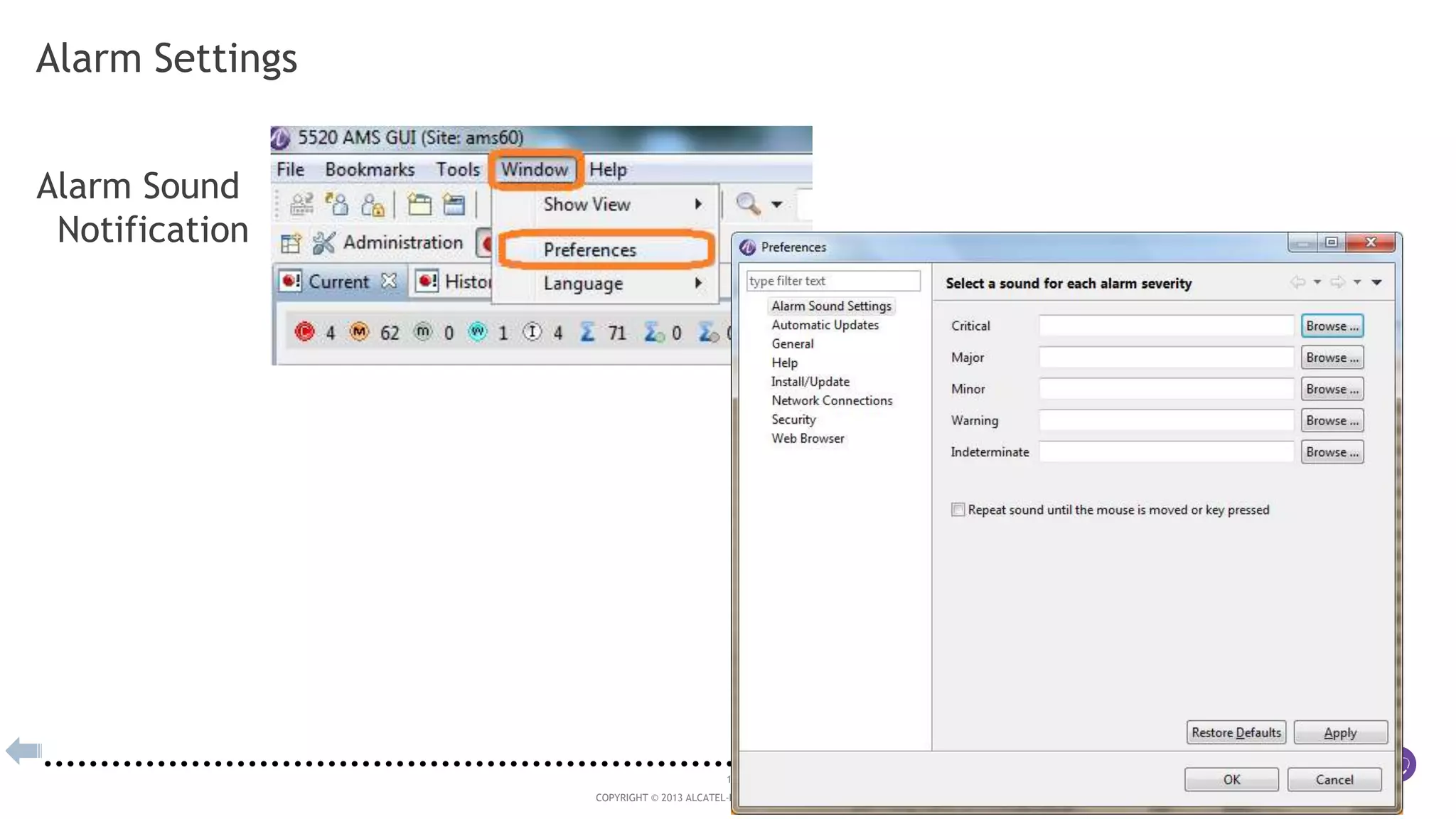This screenshot has width=1456, height=819.
Task: Expand the search icon dropdown arrow
Action: tap(777, 205)
